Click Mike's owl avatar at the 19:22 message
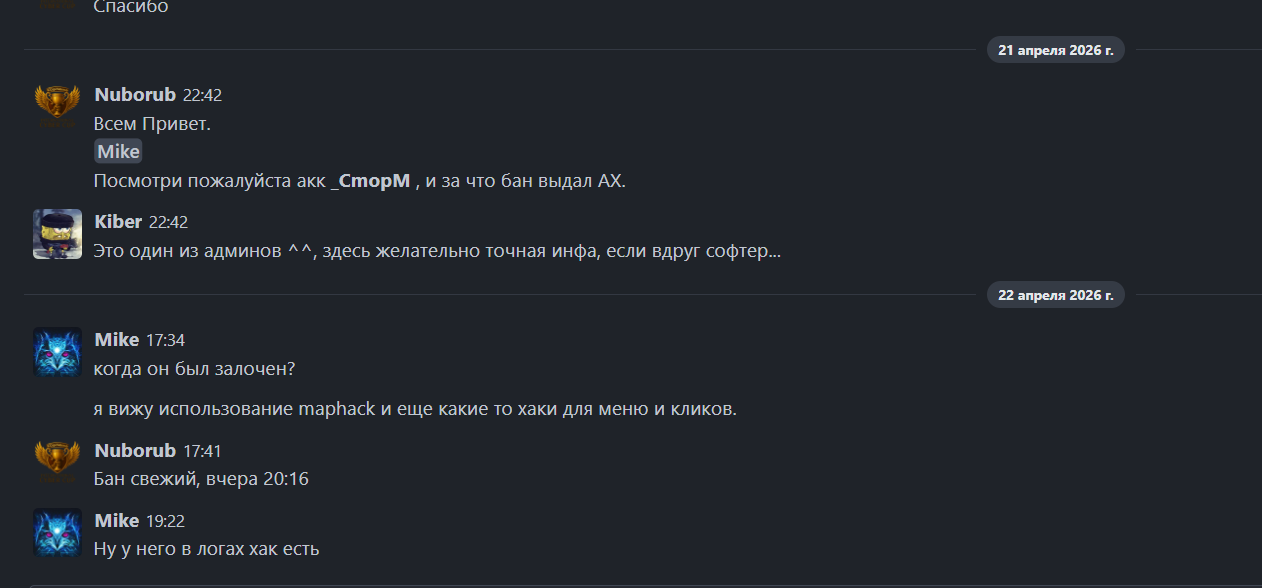 (x=57, y=532)
